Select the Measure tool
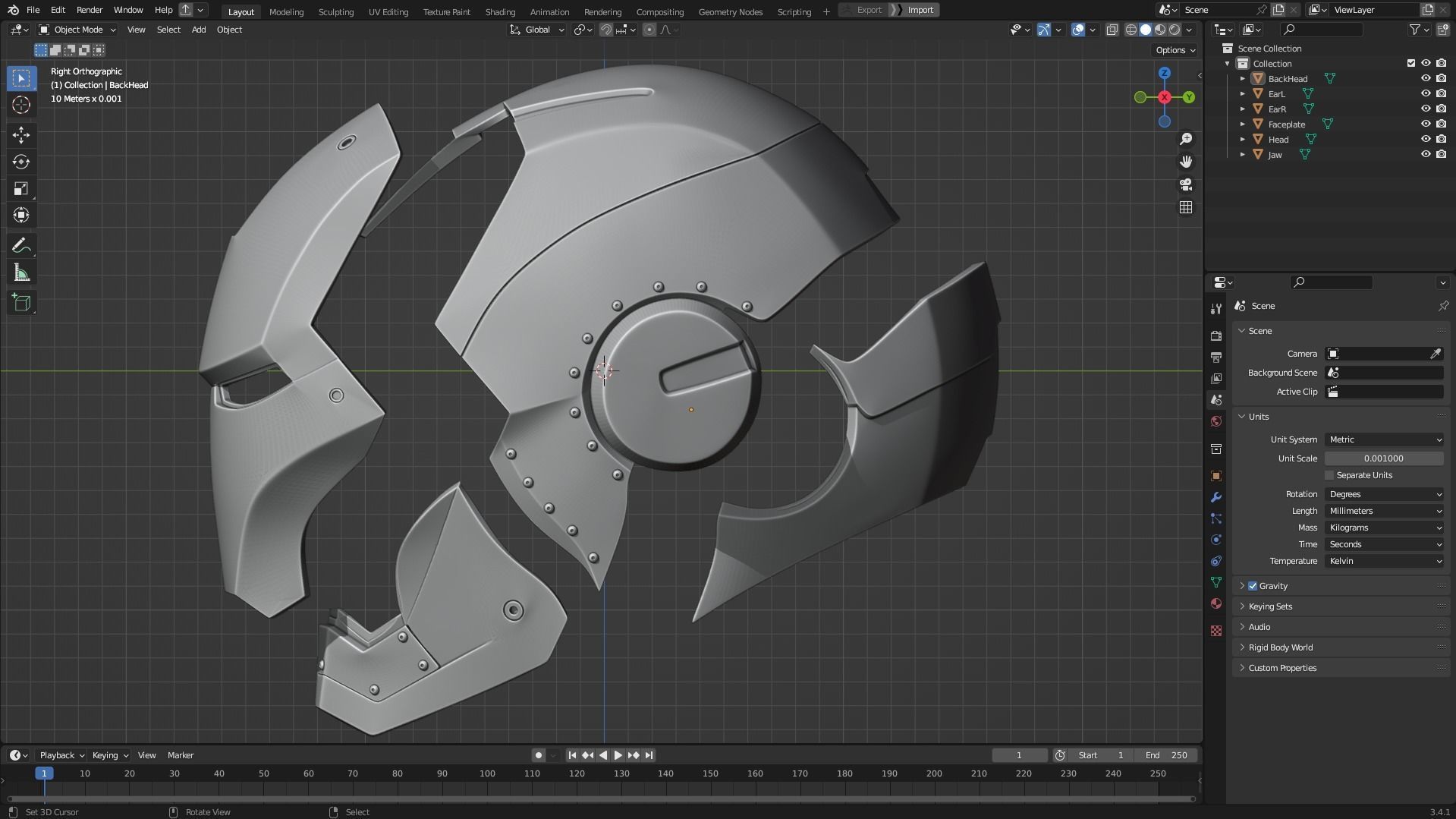The height and width of the screenshot is (819, 1456). (x=21, y=272)
